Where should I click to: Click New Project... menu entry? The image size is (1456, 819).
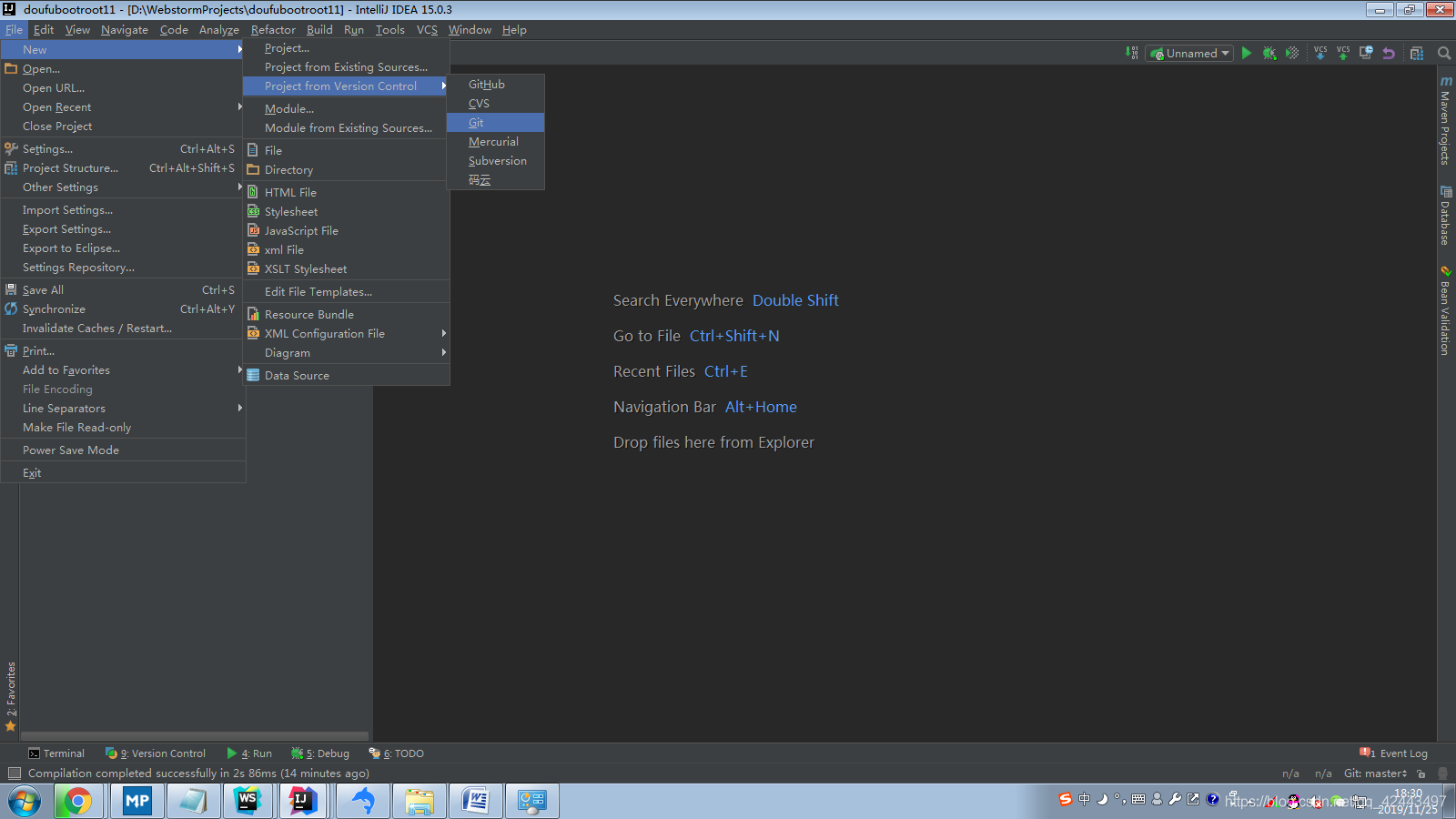click(347, 48)
